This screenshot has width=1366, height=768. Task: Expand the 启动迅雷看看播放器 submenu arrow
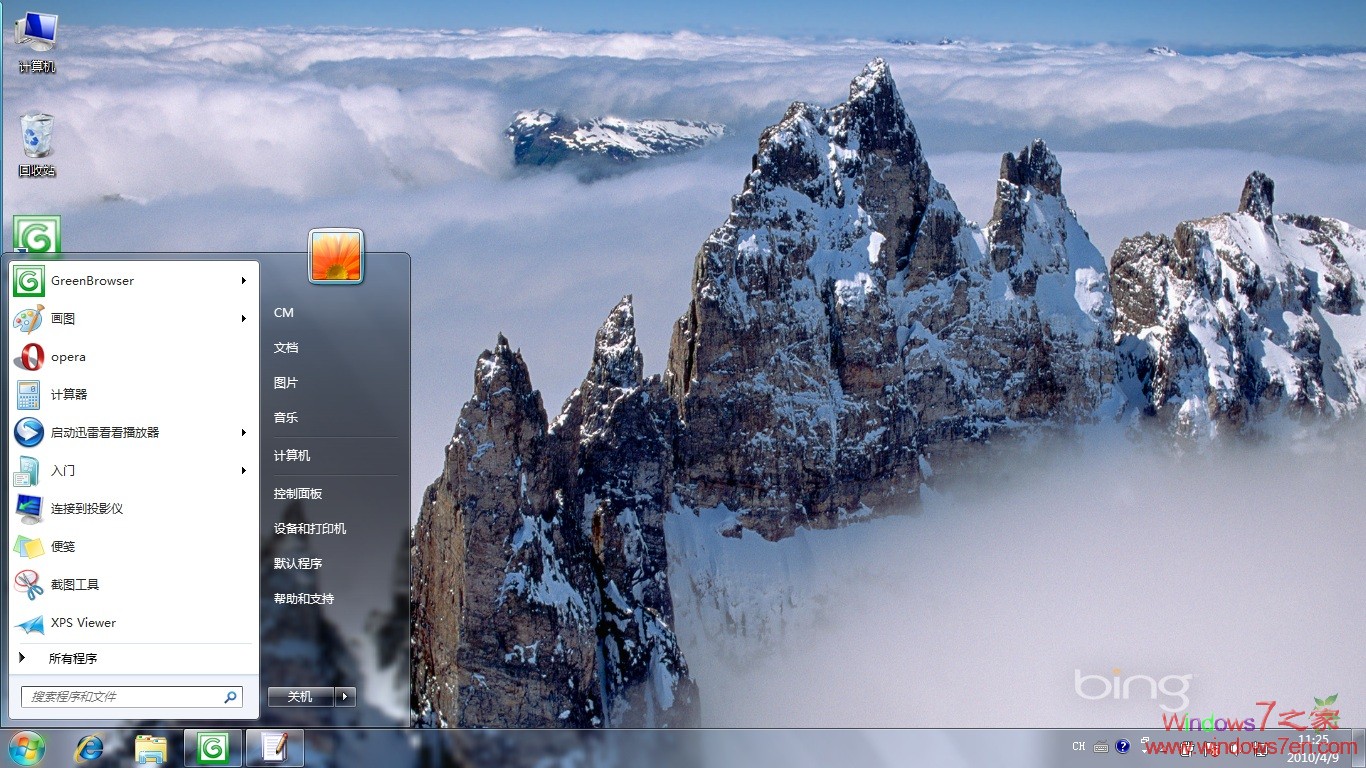click(243, 433)
